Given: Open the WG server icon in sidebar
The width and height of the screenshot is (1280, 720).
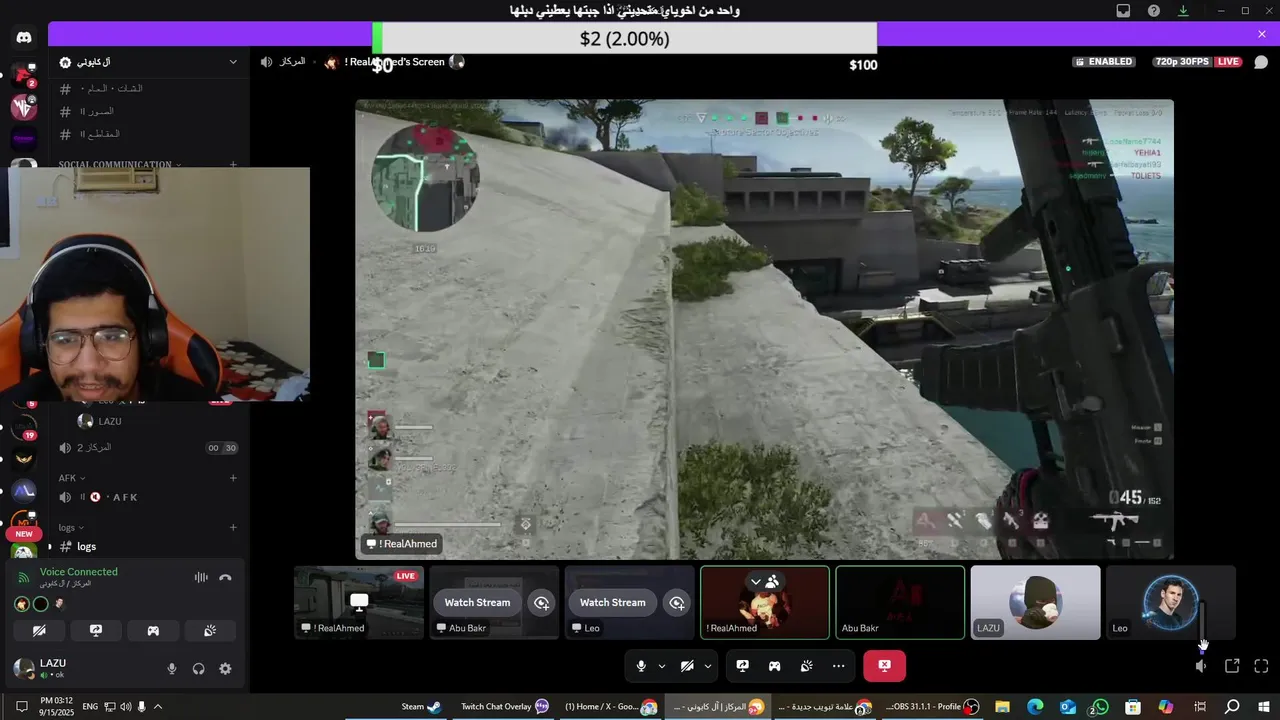Looking at the screenshot, I should (x=23, y=106).
